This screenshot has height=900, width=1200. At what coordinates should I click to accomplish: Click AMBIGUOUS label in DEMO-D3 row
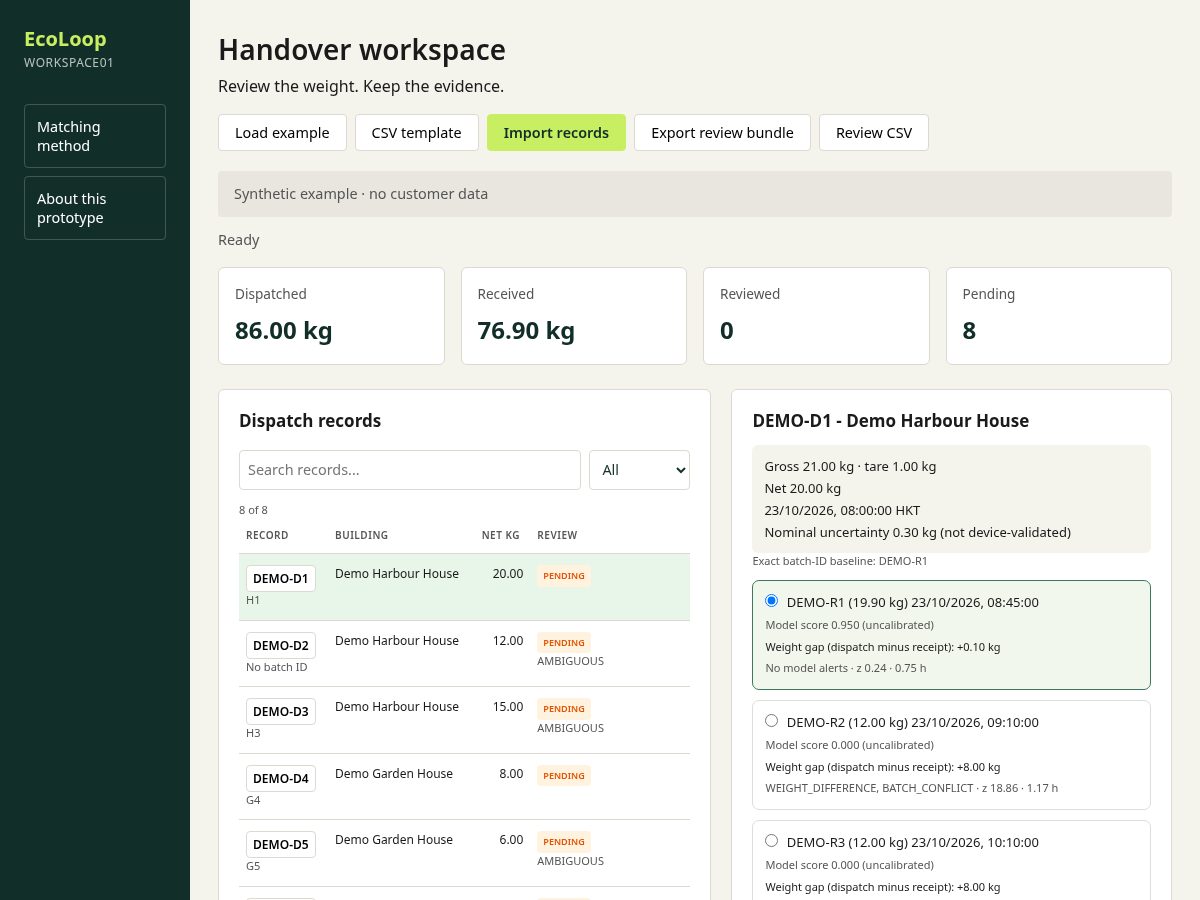click(x=570, y=728)
